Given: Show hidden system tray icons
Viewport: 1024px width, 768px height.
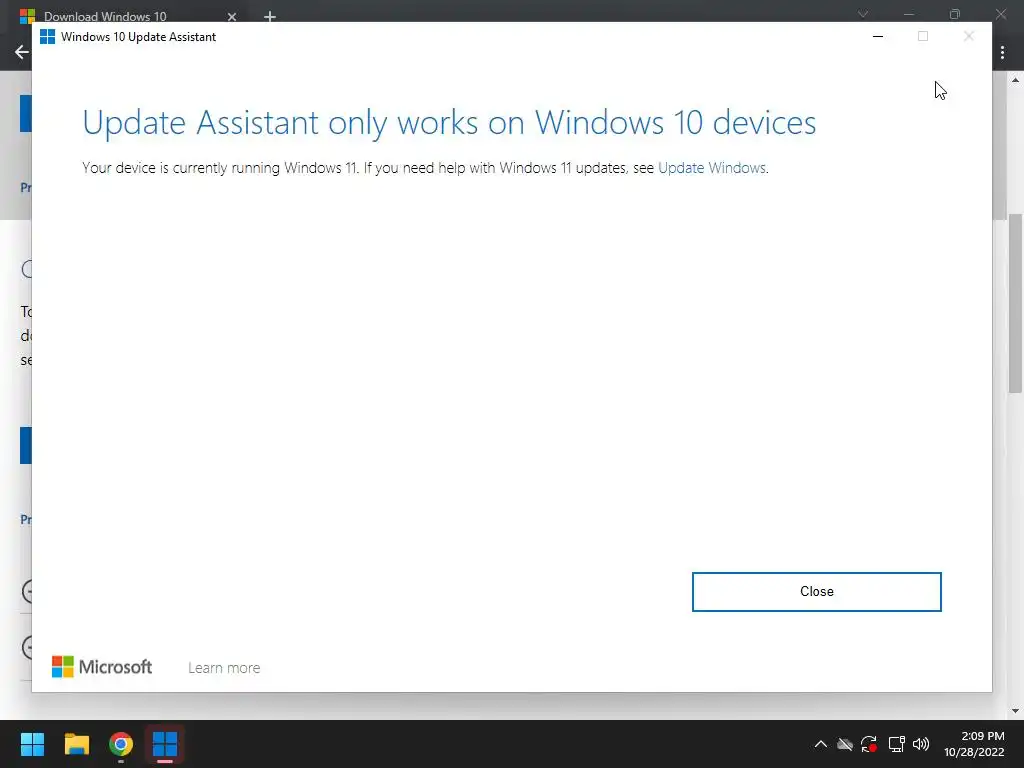Looking at the screenshot, I should (821, 744).
